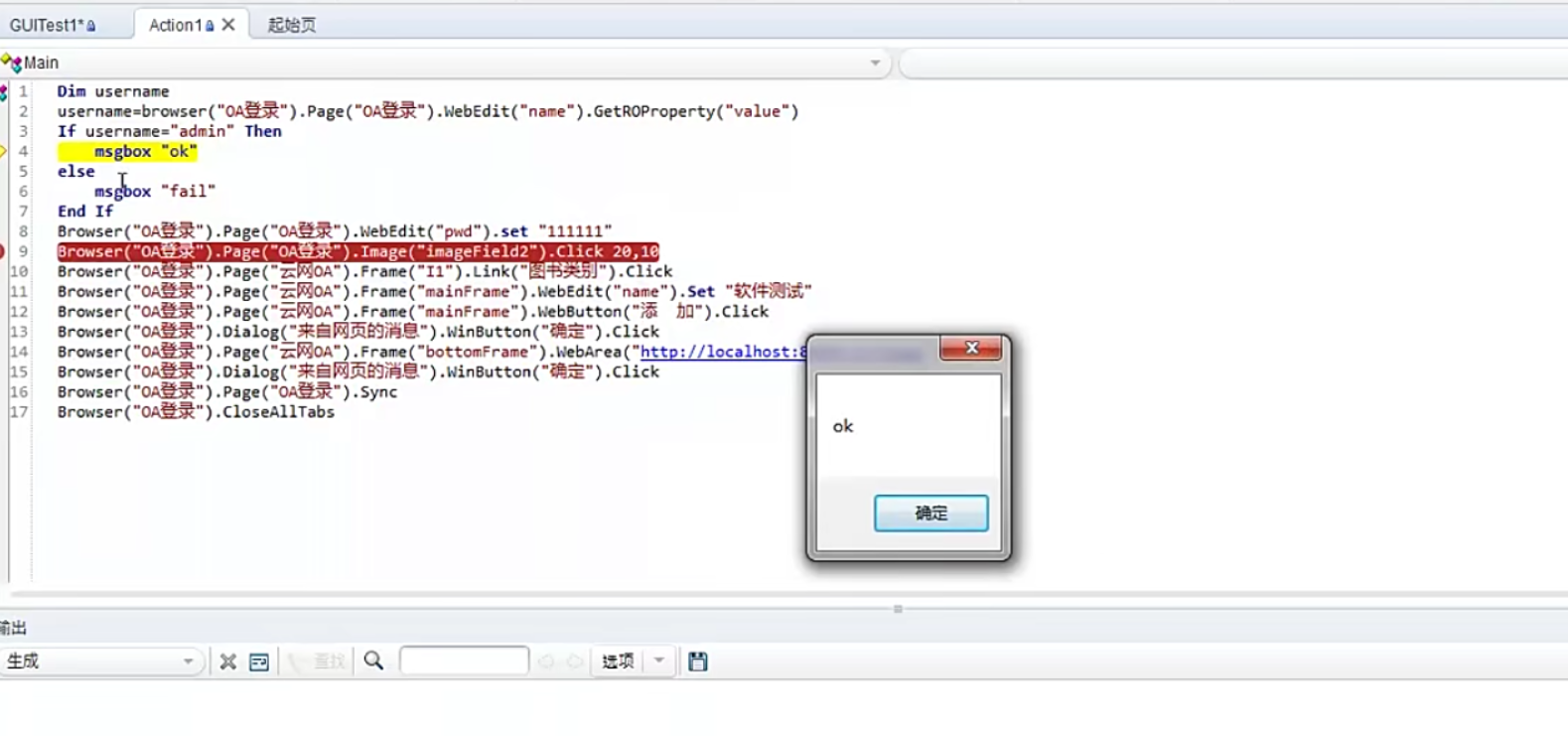Image resolution: width=1568 pixels, height=736 pixels.
Task: Click the WebEdit("pwd").set line
Action: (335, 231)
